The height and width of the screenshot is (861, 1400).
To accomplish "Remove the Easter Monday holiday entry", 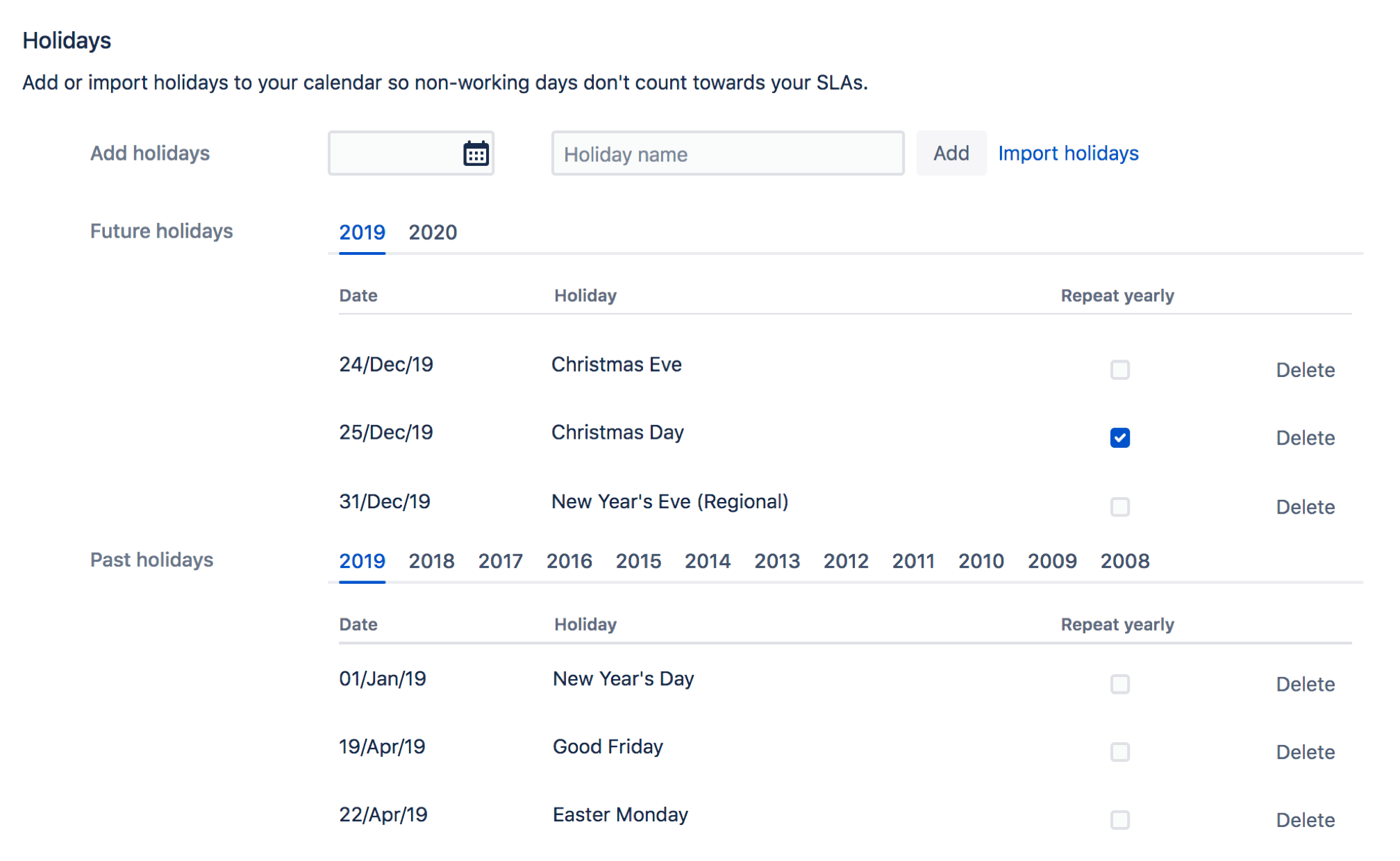I will coord(1305,820).
